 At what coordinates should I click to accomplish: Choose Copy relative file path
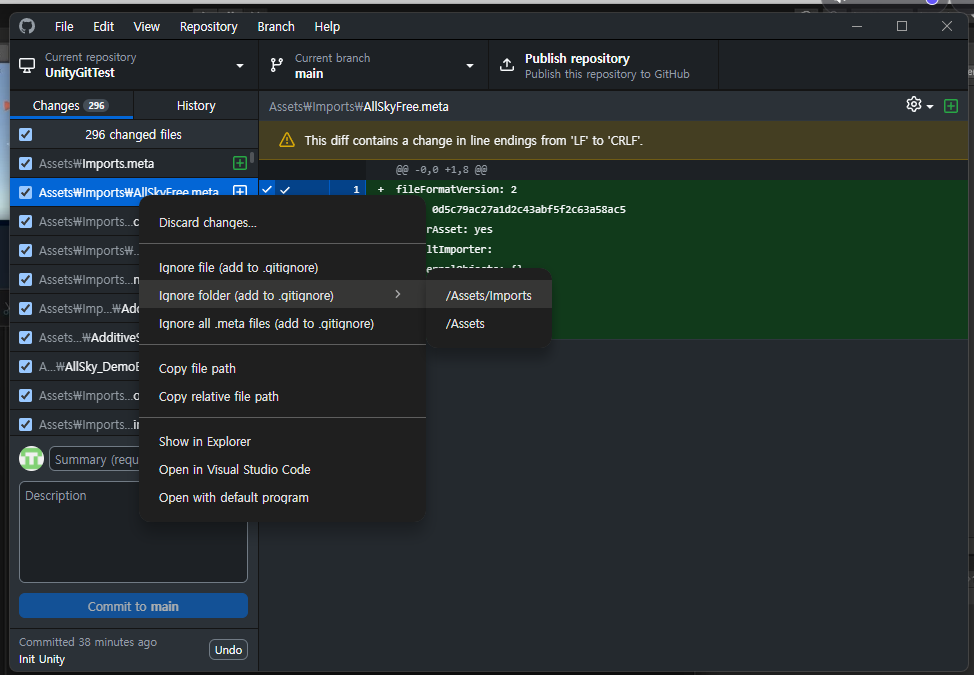click(283, 396)
